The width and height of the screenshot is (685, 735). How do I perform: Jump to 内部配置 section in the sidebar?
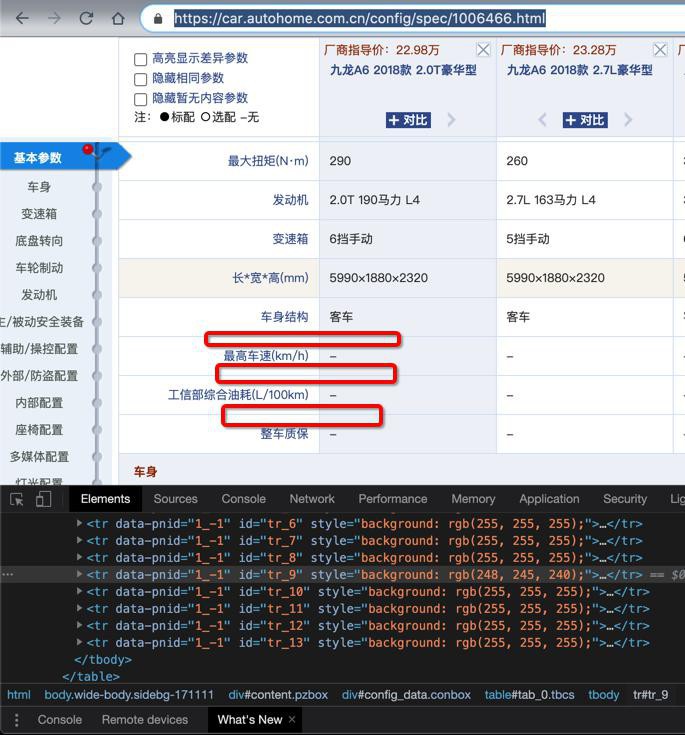(x=39, y=403)
